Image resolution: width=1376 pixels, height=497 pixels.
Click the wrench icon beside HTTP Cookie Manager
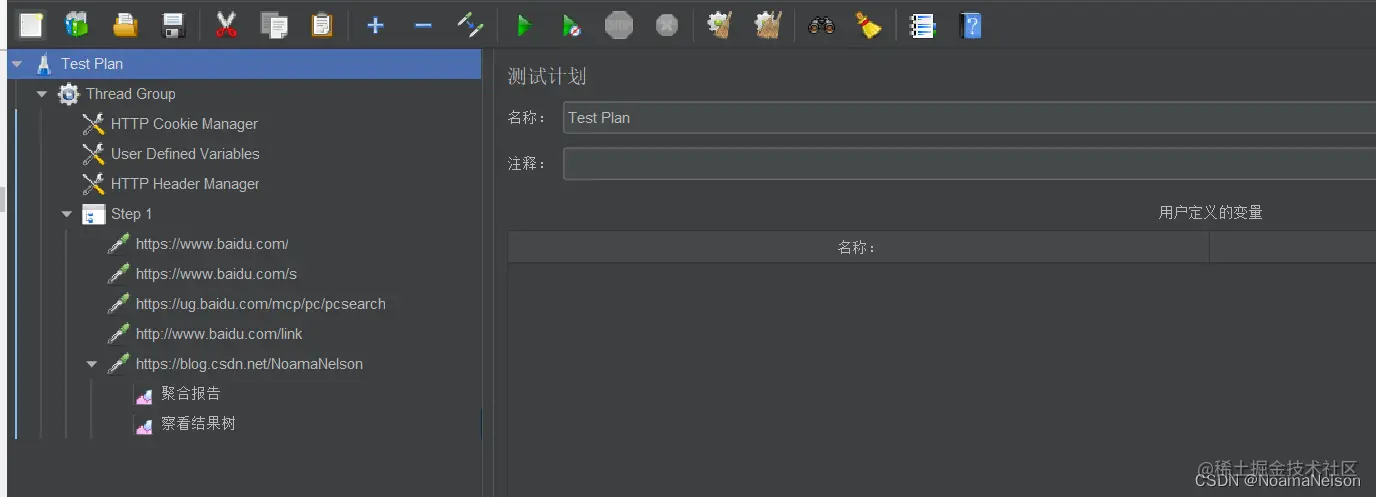coord(93,124)
